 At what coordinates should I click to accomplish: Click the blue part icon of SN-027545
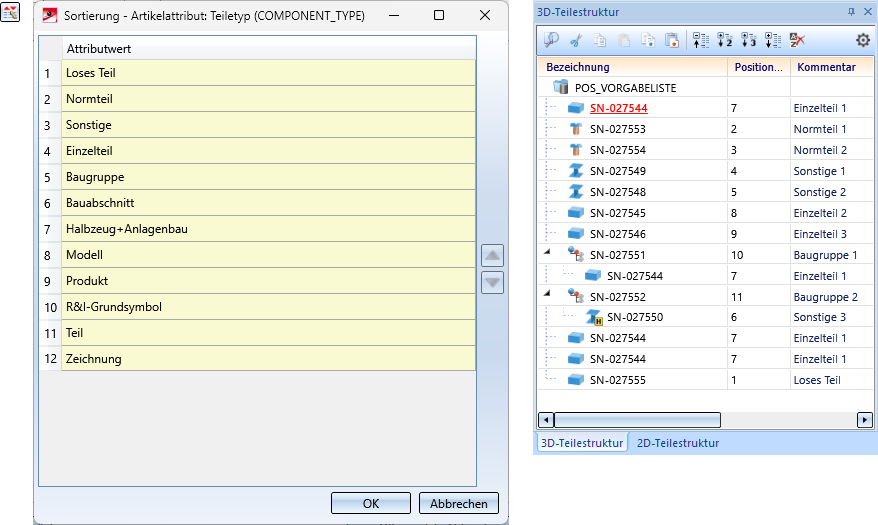pyautogui.click(x=576, y=213)
